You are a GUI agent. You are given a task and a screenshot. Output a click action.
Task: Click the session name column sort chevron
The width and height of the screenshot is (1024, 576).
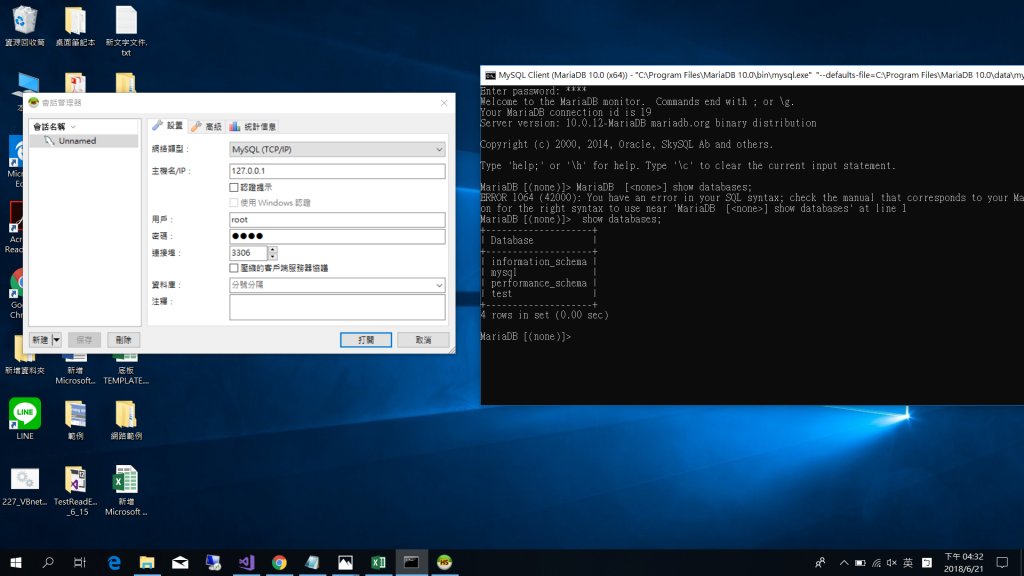point(73,127)
